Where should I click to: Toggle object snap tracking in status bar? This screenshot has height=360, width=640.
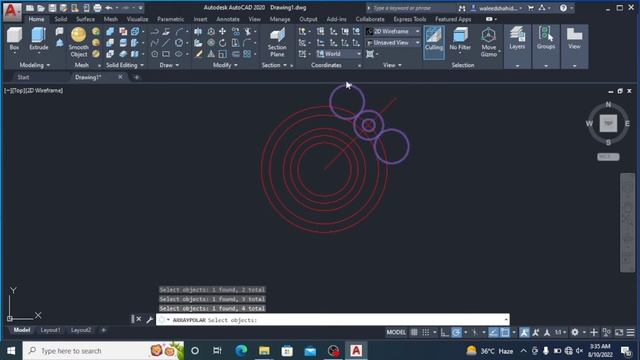pyautogui.click(x=493, y=332)
